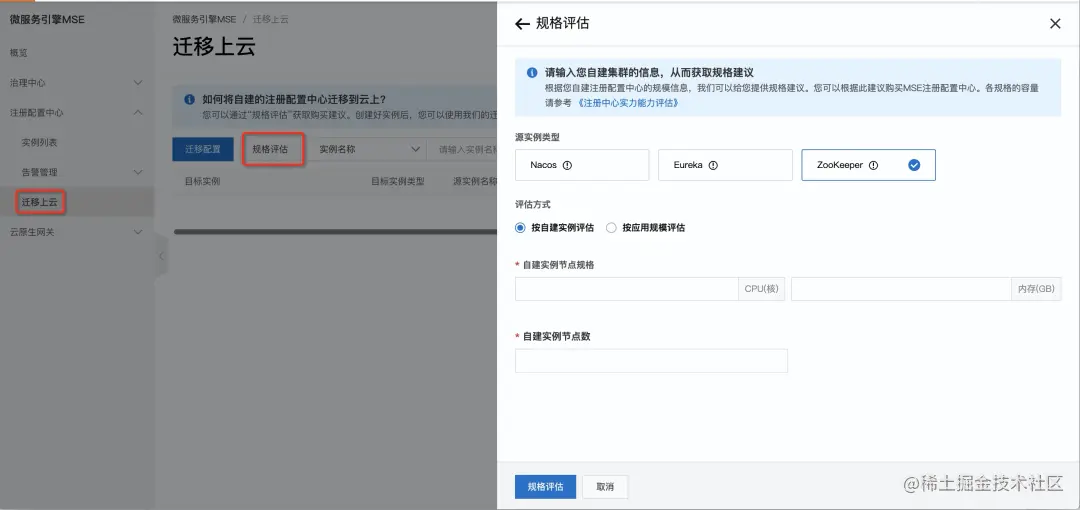
Task: Click the 目标实例类型 column header
Action: pos(397,181)
